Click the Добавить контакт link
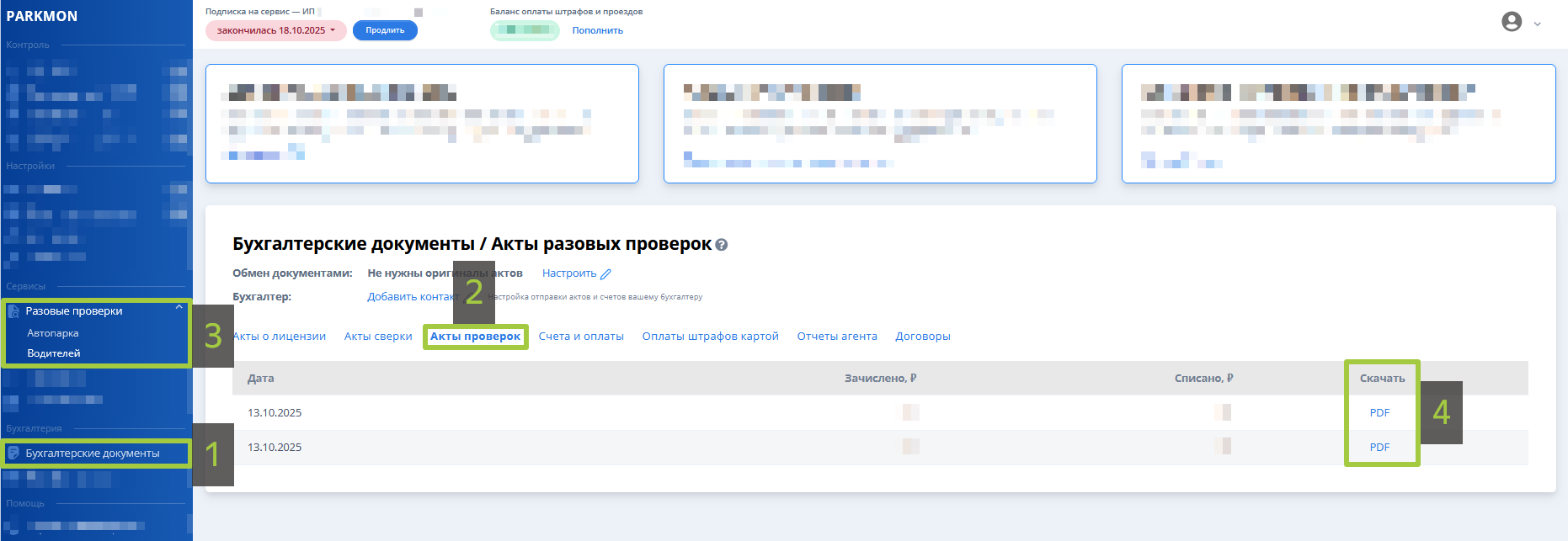Screen dimensions: 1568x541 (x=409, y=297)
